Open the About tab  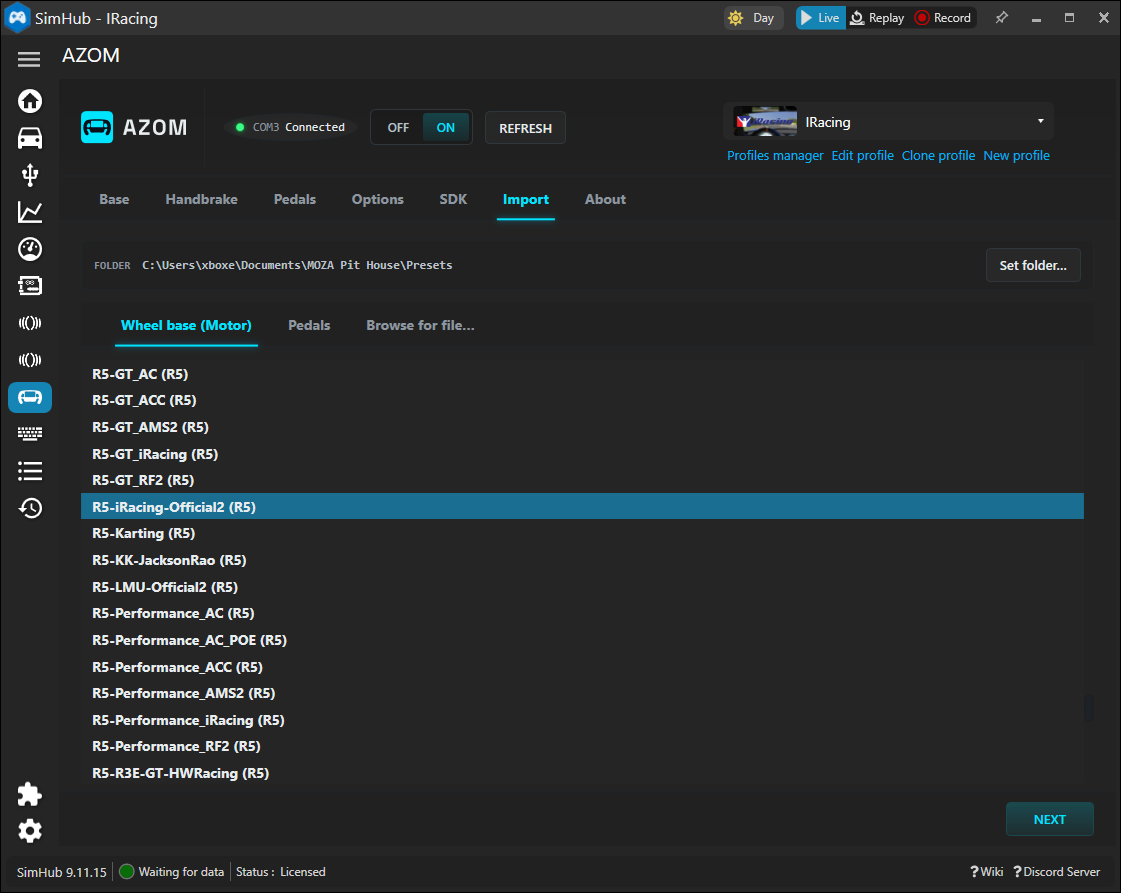click(605, 199)
